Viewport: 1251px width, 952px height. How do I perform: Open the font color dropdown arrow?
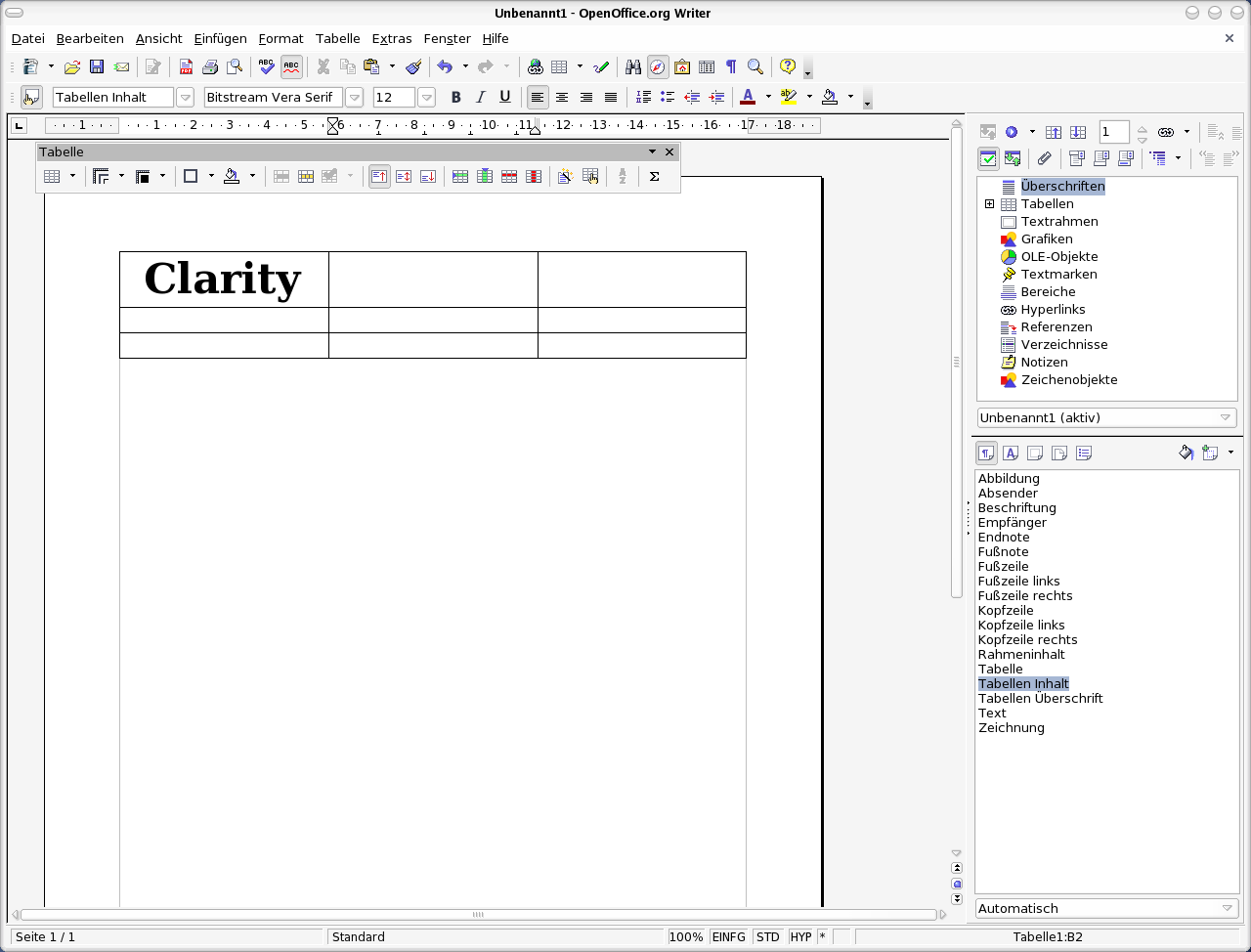click(768, 97)
